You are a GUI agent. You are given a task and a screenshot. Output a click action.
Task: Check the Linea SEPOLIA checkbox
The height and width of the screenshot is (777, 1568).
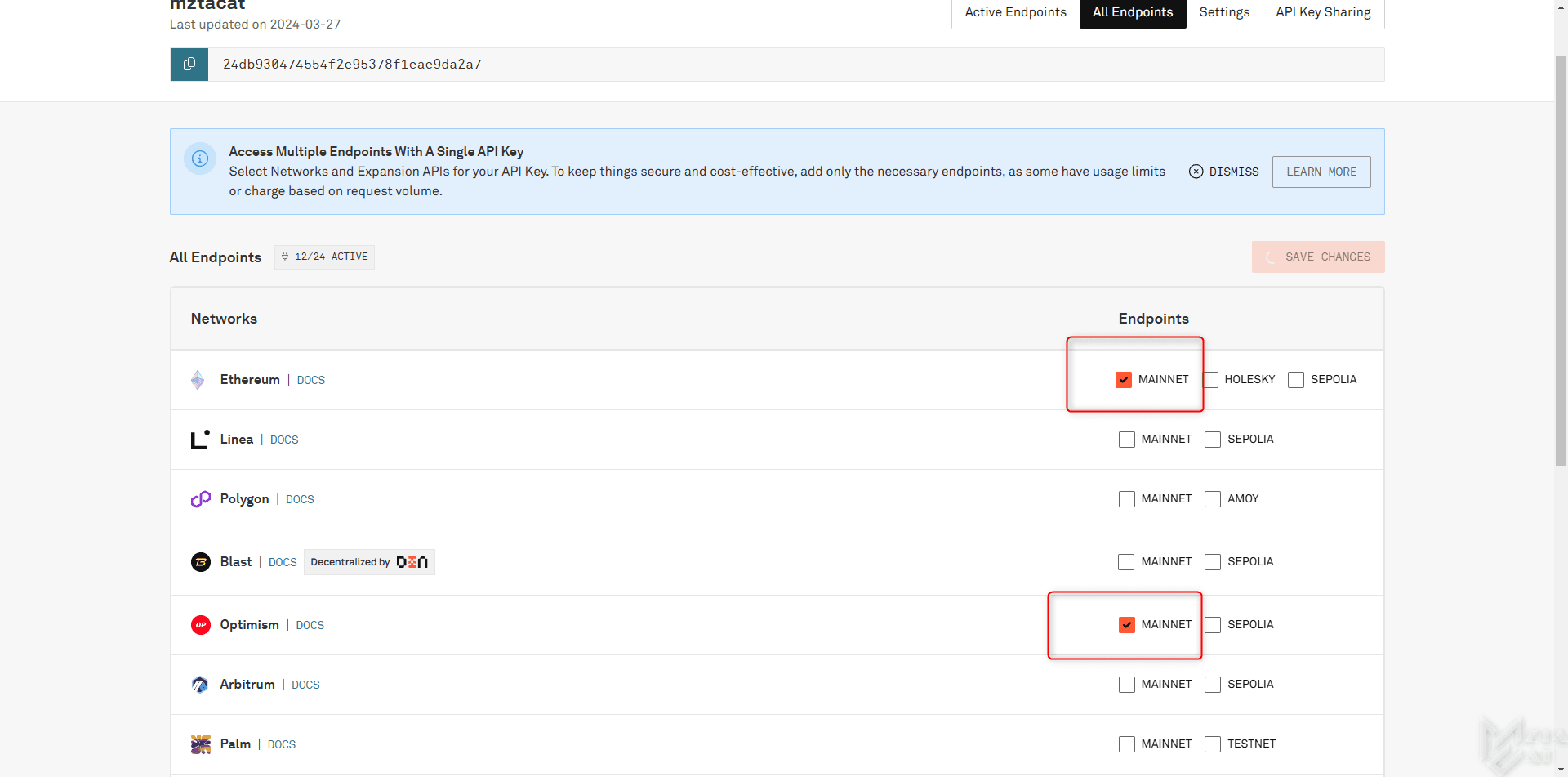click(1213, 440)
